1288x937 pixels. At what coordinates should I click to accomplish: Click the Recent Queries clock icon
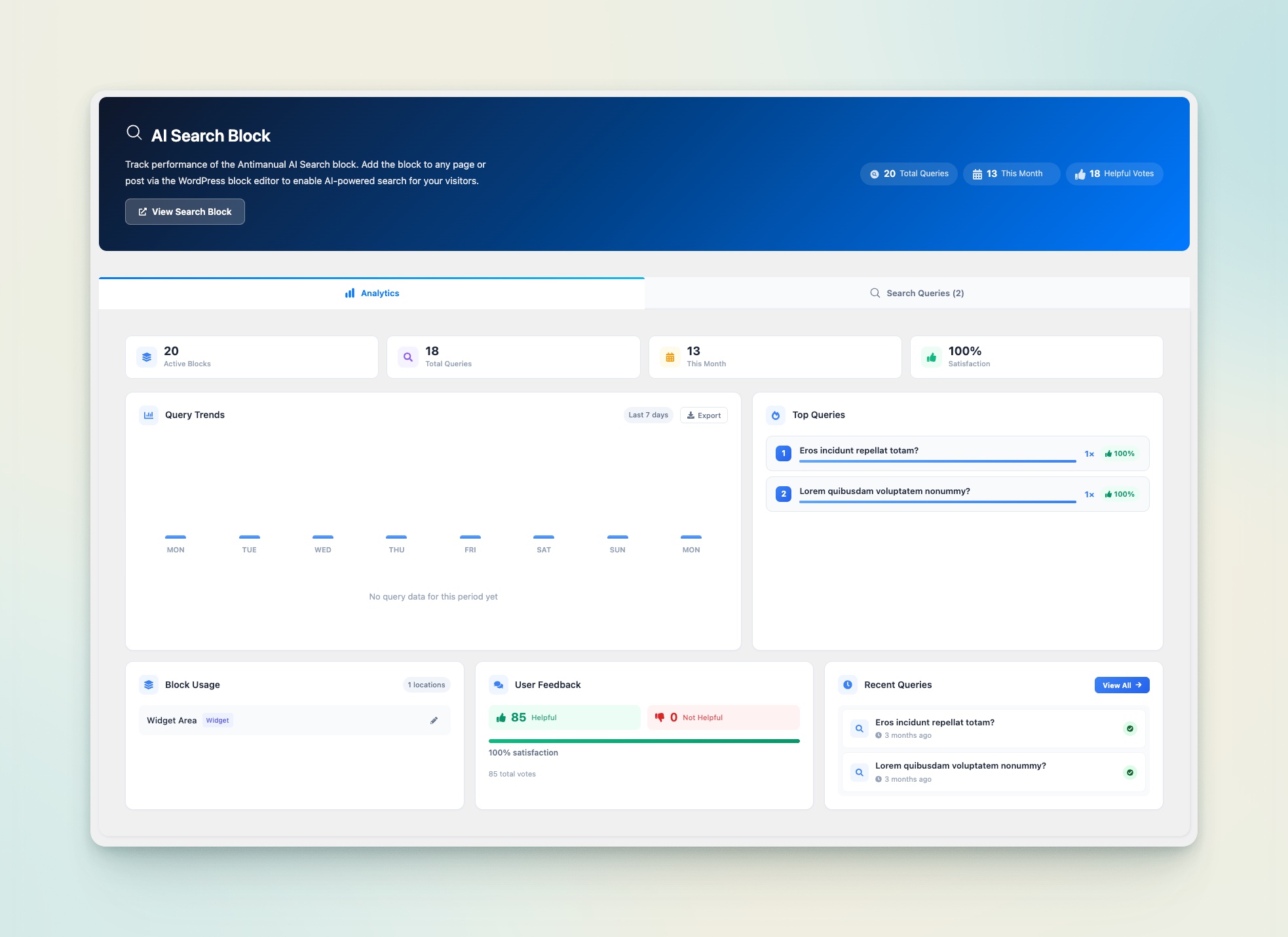(848, 684)
